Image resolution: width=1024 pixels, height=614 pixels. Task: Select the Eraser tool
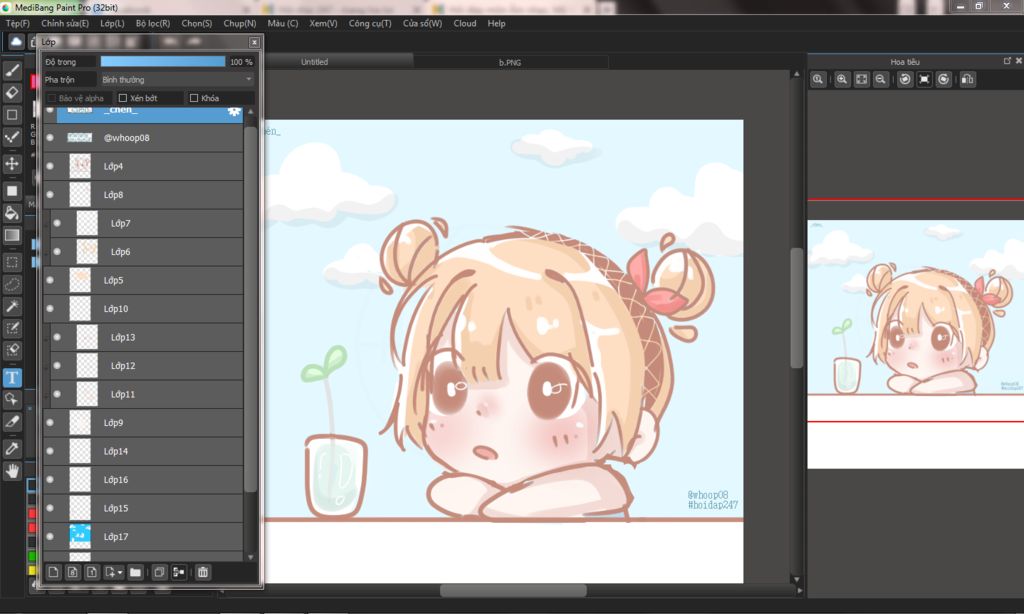pyautogui.click(x=12, y=93)
